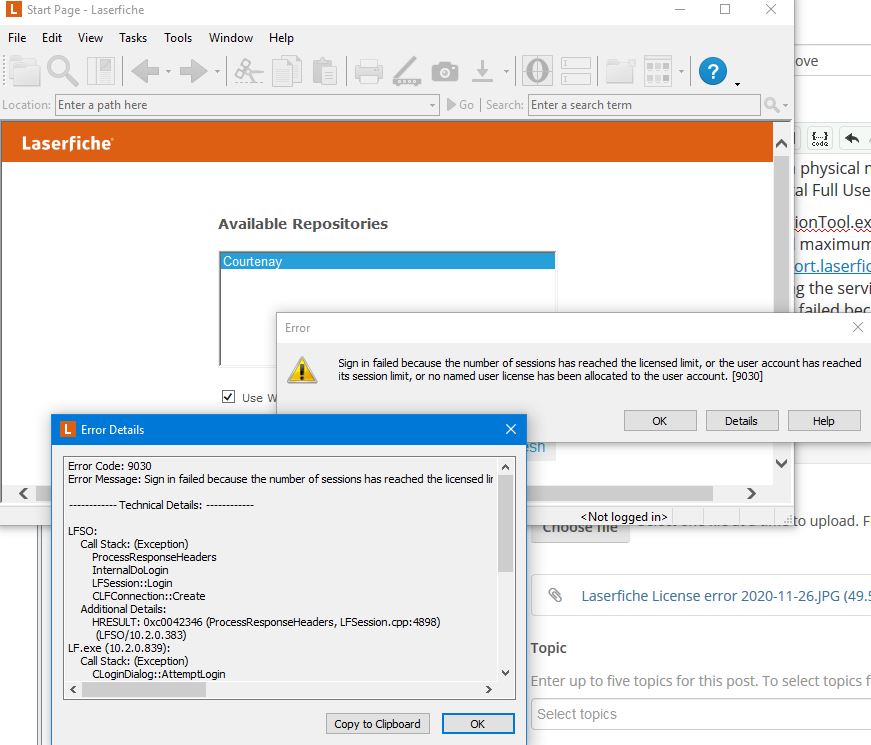871x745 pixels.
Task: Click the Paste clipboard toolbar icon
Action: click(324, 71)
